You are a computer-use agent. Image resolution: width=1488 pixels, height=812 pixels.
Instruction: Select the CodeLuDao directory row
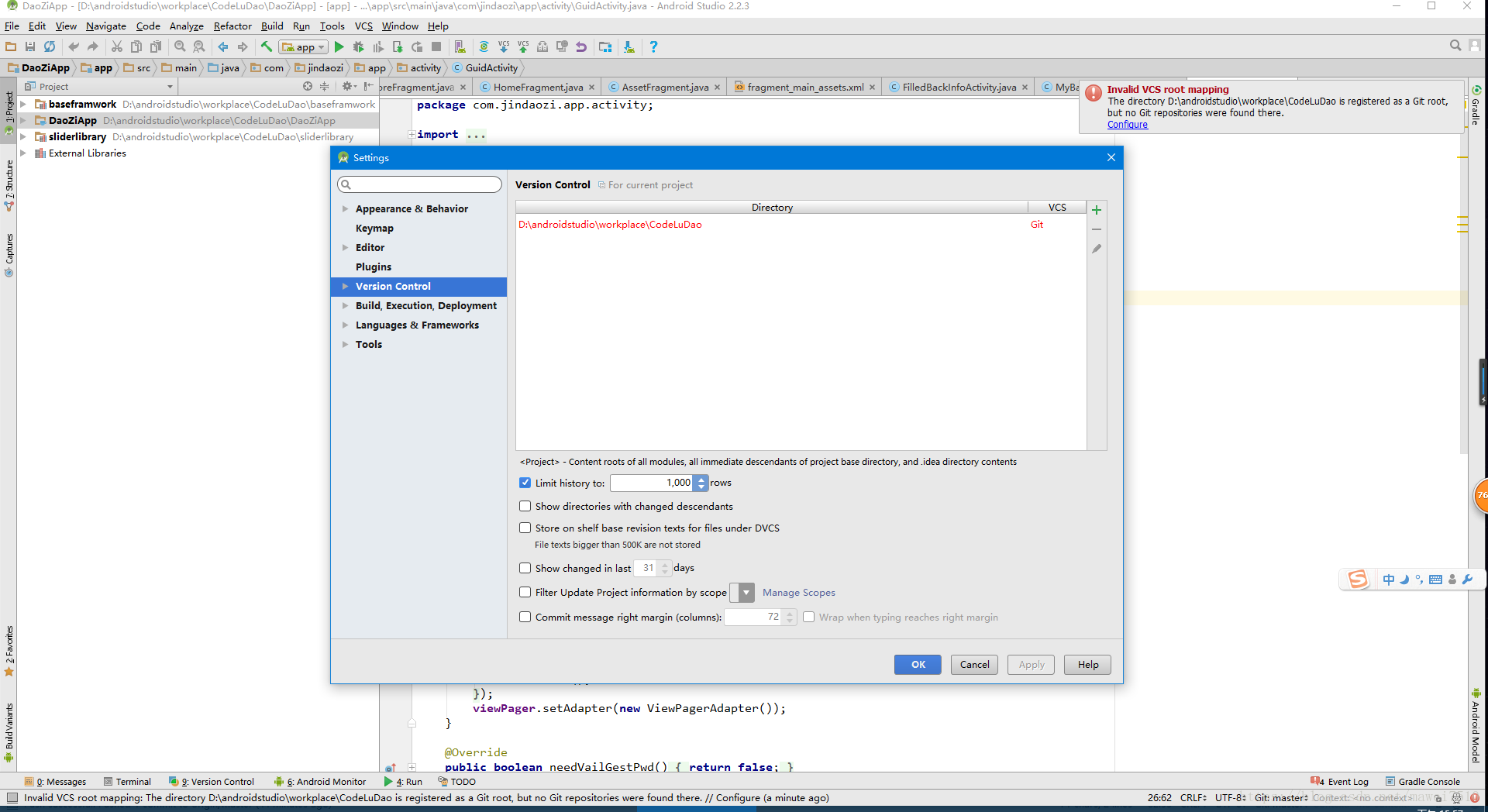(801, 225)
